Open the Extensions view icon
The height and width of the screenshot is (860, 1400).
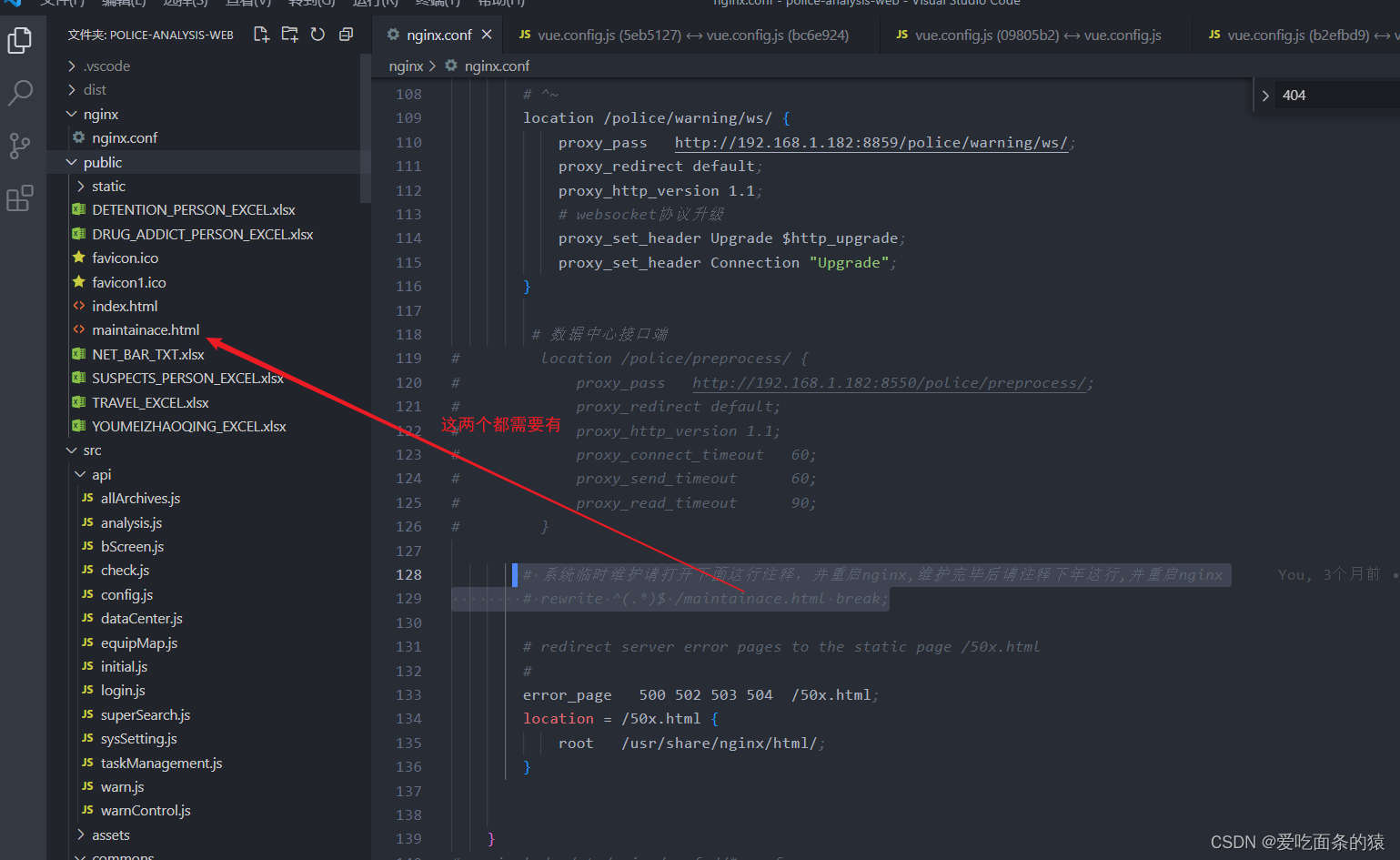[20, 197]
